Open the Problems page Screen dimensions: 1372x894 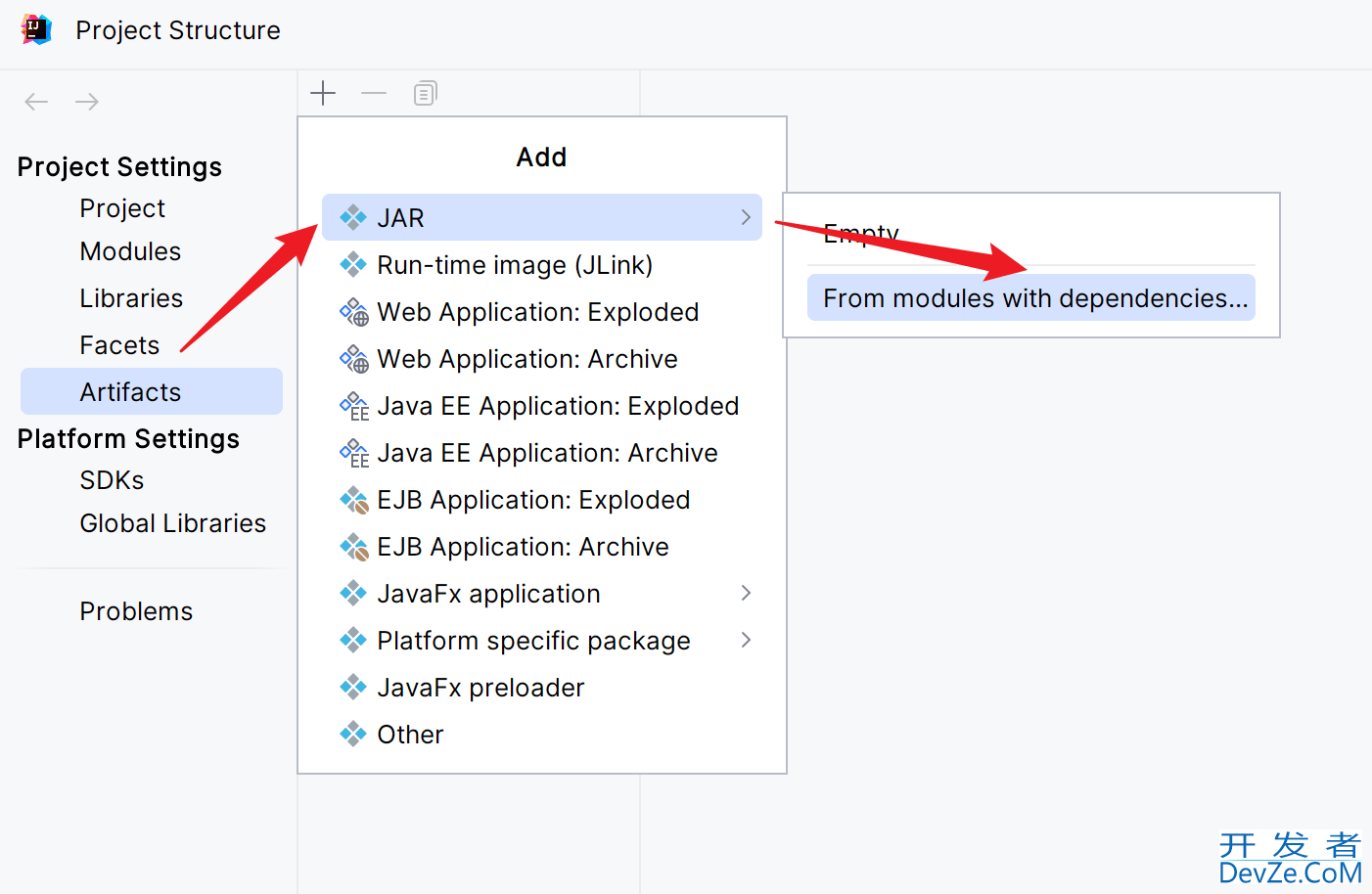click(x=136, y=611)
